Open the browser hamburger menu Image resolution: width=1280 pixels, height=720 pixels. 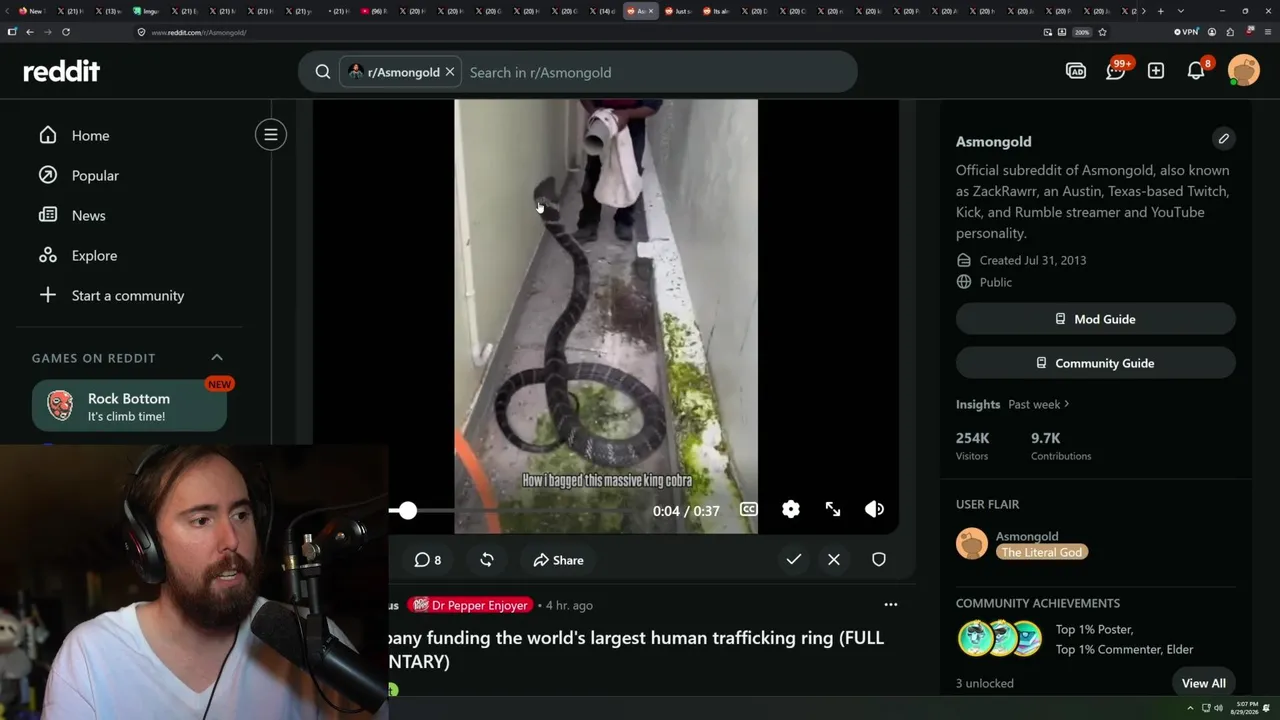[x=1266, y=32]
